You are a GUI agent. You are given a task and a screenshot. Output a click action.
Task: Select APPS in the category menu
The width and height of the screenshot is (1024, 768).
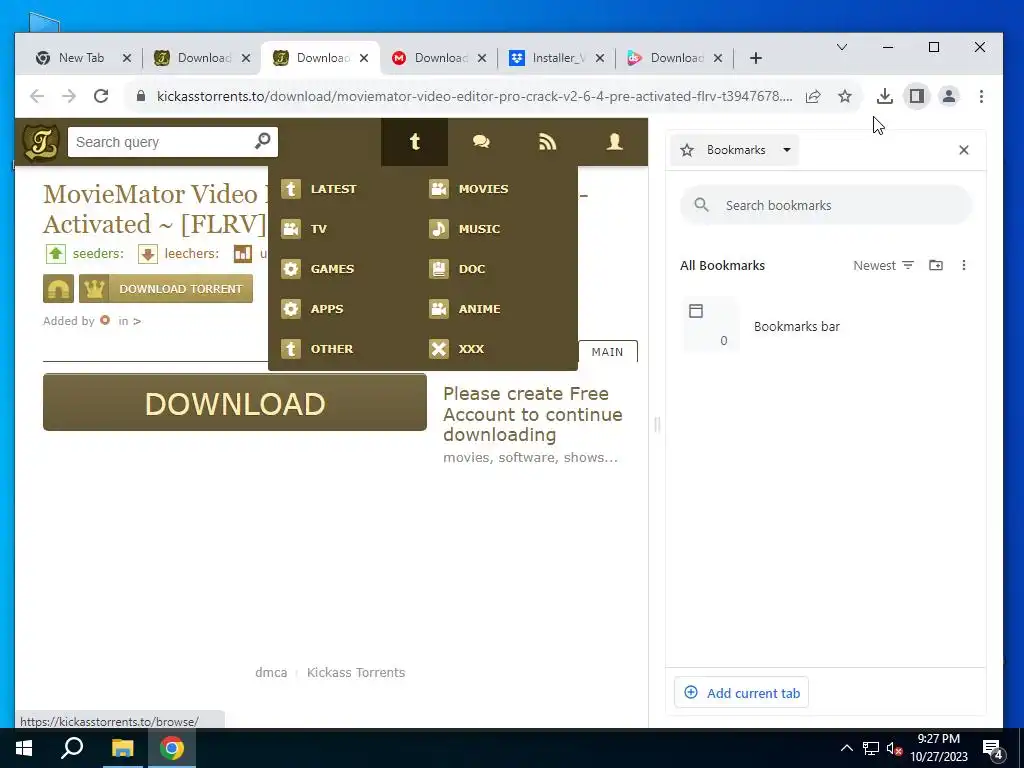[x=312, y=309]
